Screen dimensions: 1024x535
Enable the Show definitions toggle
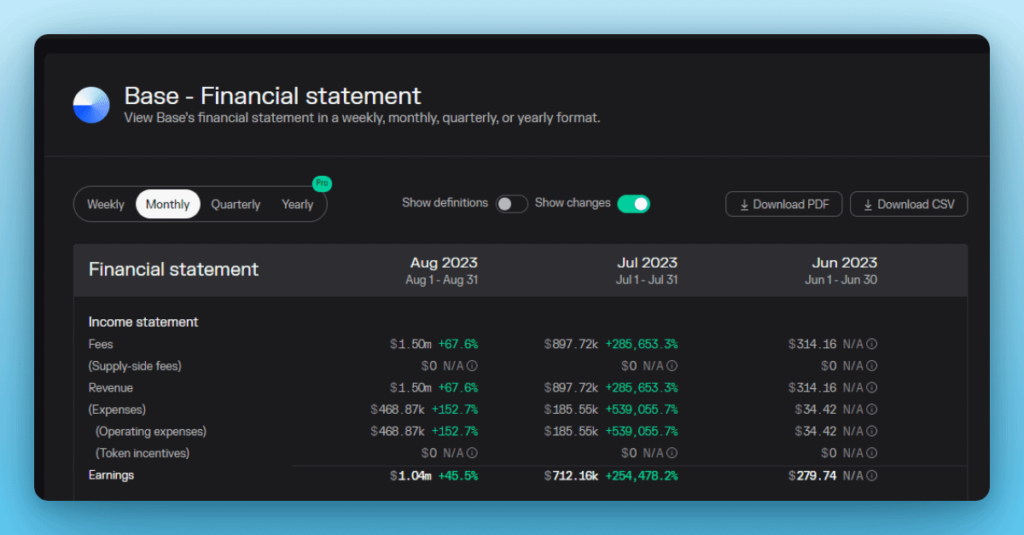[511, 204]
